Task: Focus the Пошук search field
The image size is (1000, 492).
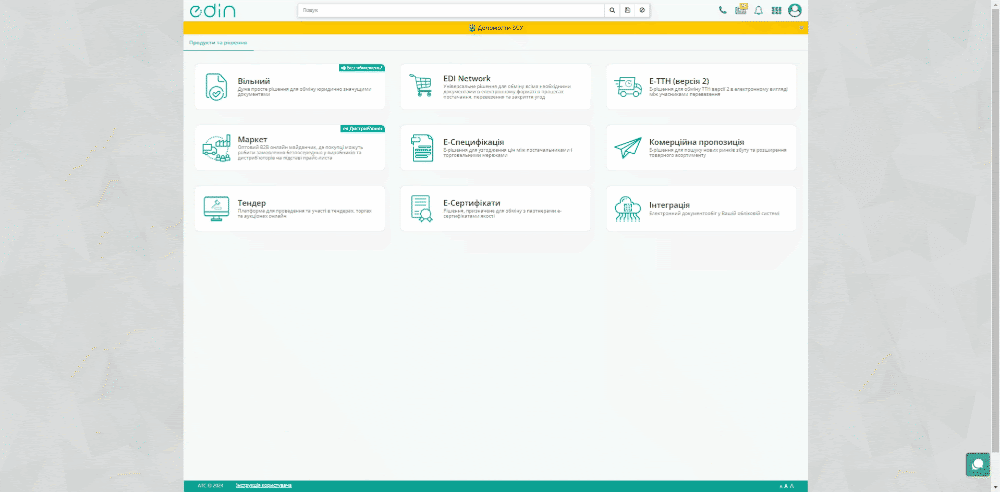Action: pos(451,10)
